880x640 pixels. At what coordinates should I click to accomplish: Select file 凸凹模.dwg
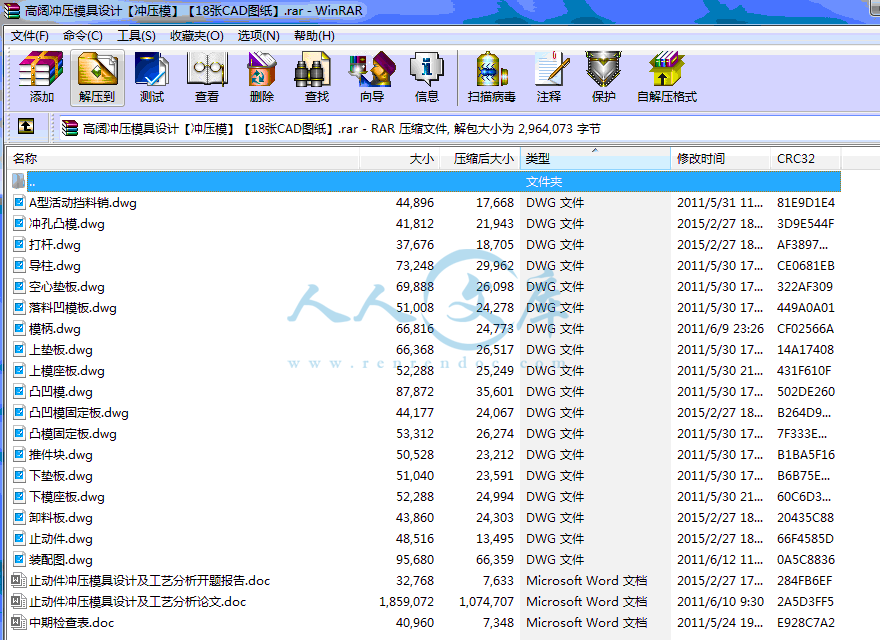61,392
